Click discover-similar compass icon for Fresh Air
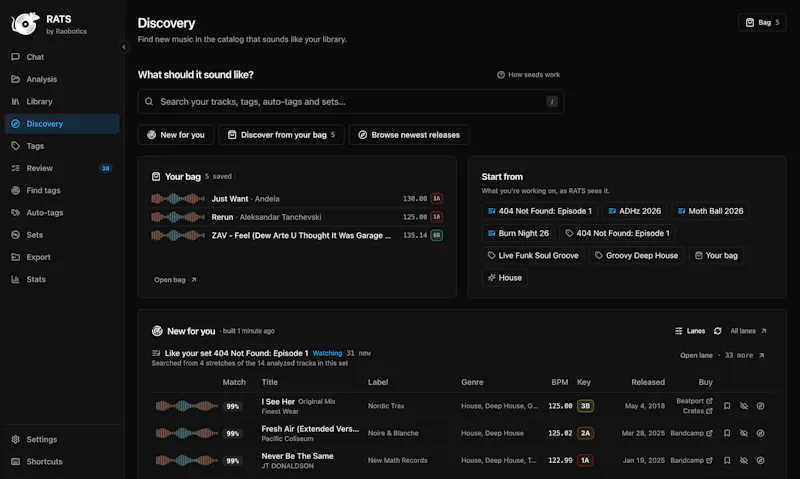Image resolution: width=800 pixels, height=479 pixels. coord(760,433)
